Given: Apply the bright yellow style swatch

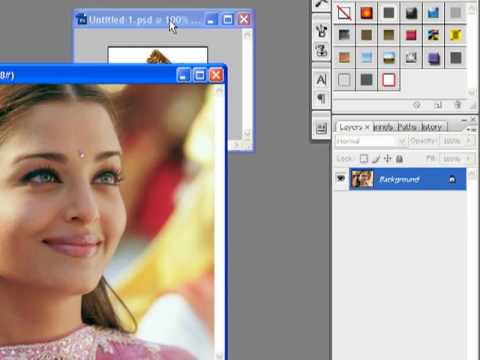Looking at the screenshot, I should [x=455, y=35].
